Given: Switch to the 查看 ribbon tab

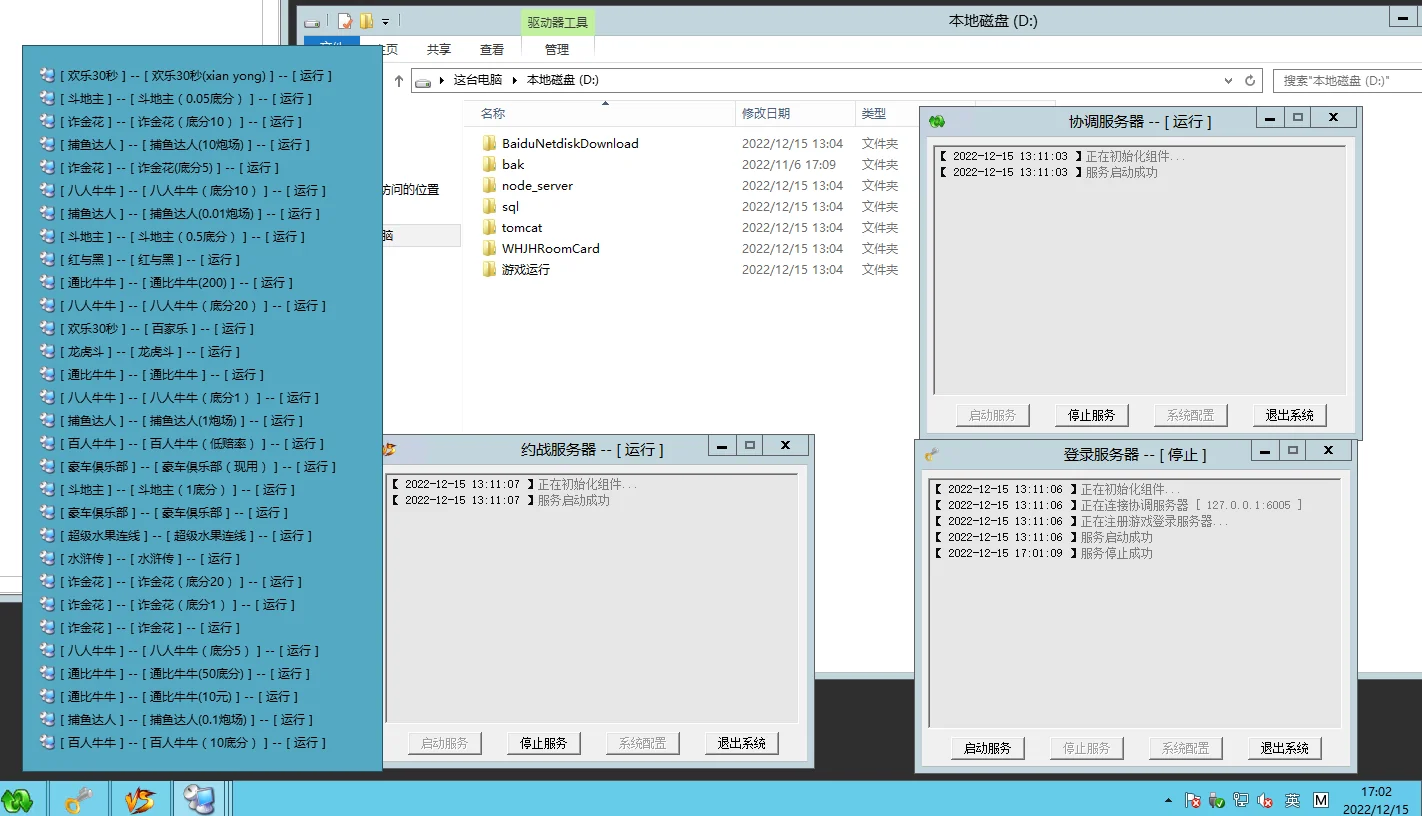Looking at the screenshot, I should pos(492,49).
